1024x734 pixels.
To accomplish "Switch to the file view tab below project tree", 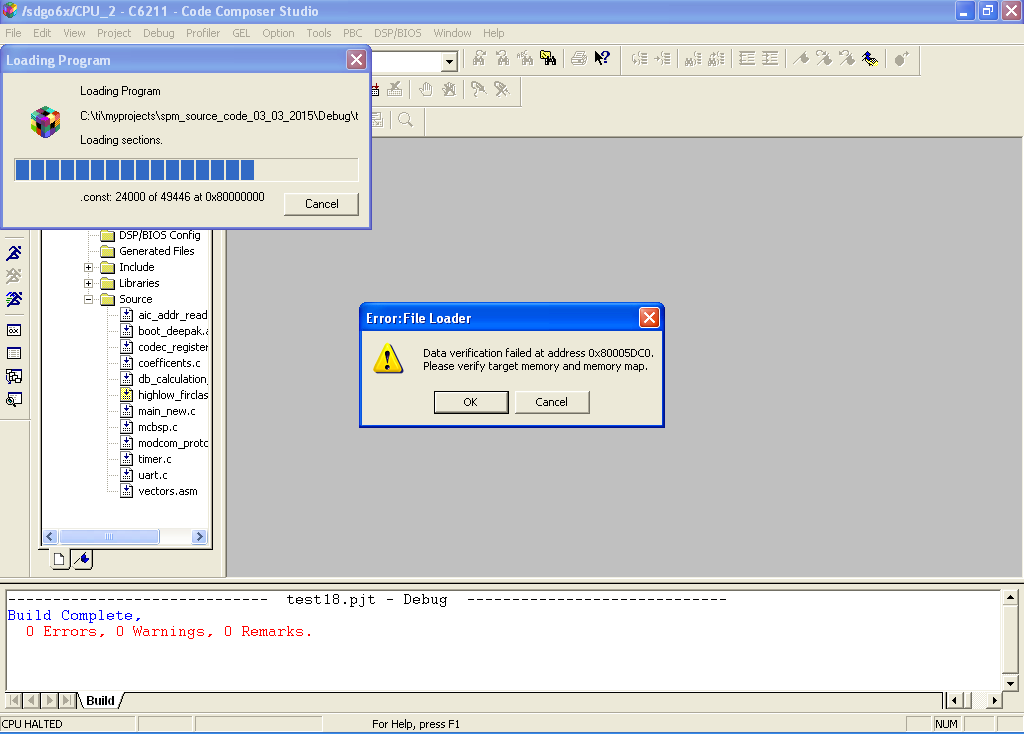I will [x=59, y=559].
